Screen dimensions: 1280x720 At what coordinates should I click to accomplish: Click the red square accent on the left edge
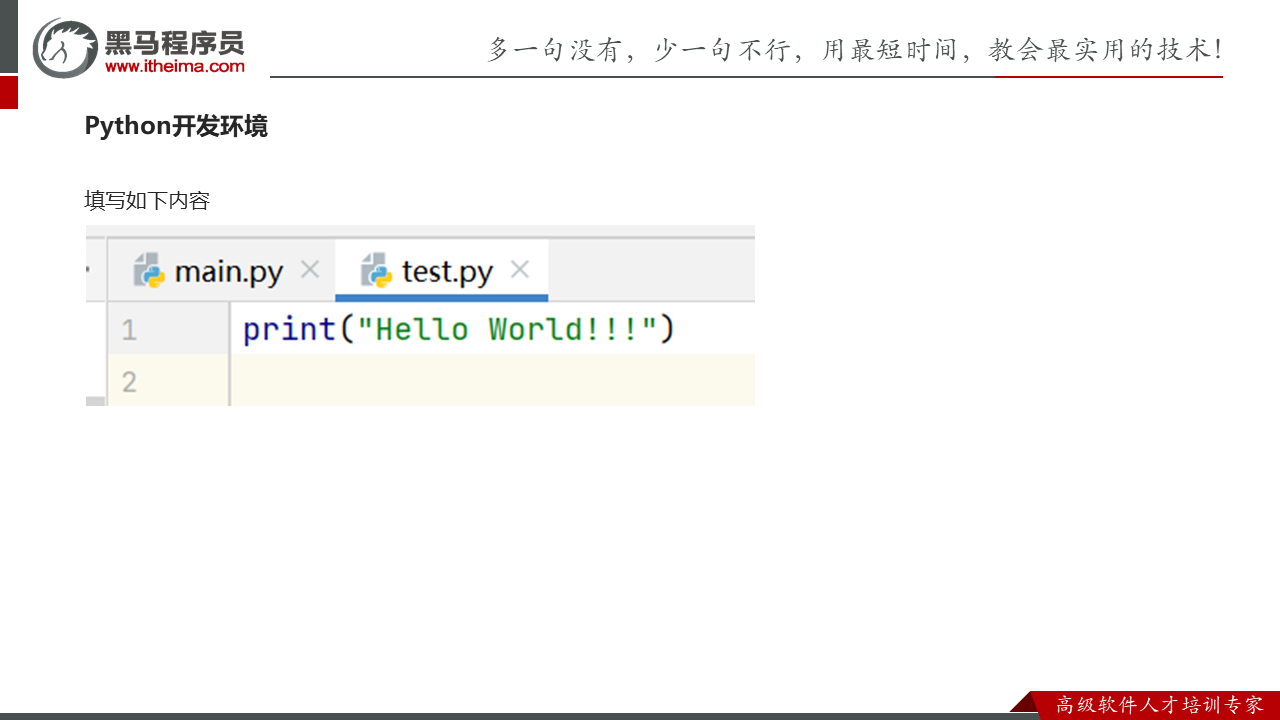point(8,92)
